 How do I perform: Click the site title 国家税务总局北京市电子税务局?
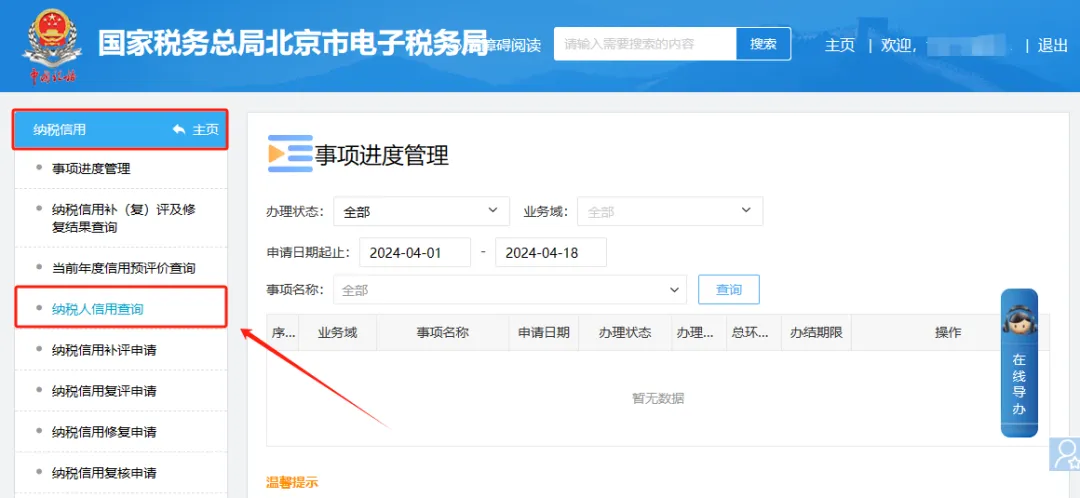292,43
